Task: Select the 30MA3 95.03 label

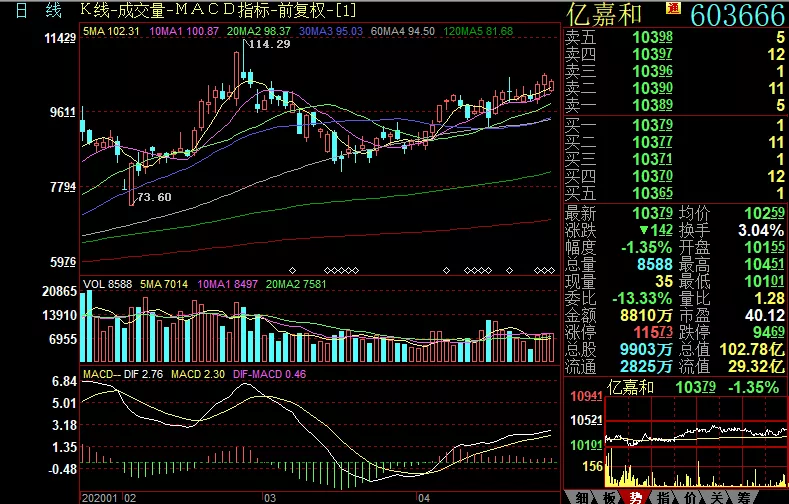Action: tap(331, 31)
